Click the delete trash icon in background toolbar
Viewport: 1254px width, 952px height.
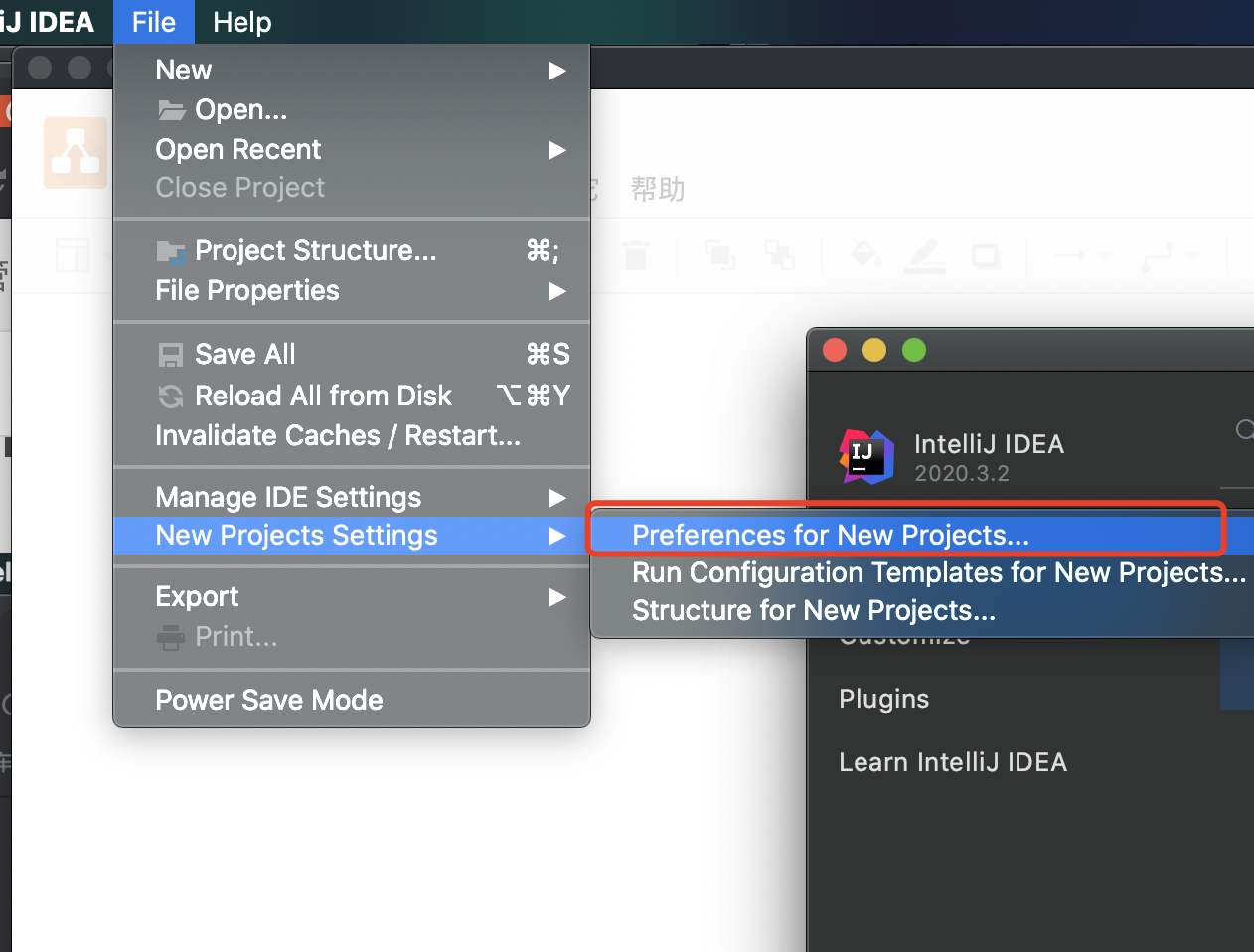tap(636, 255)
